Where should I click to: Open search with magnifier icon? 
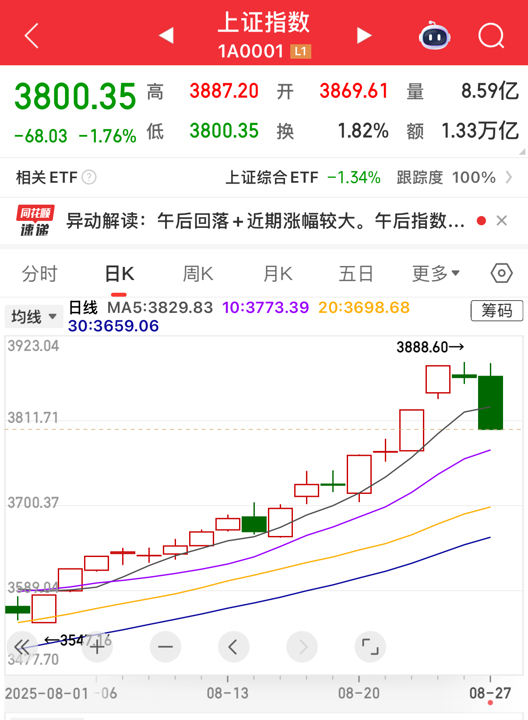pyautogui.click(x=491, y=36)
